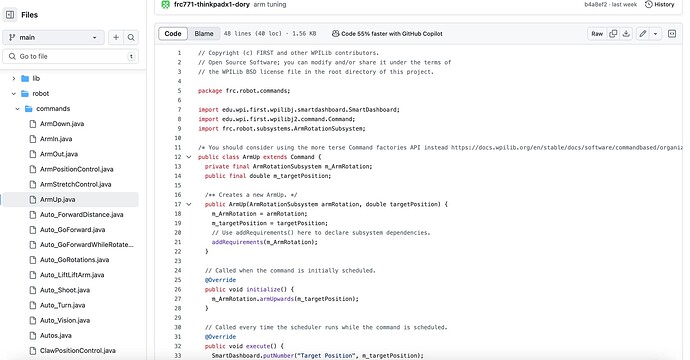Click the ArmUp.java file icon
Viewport: 690px width, 360px height.
click(x=33, y=199)
